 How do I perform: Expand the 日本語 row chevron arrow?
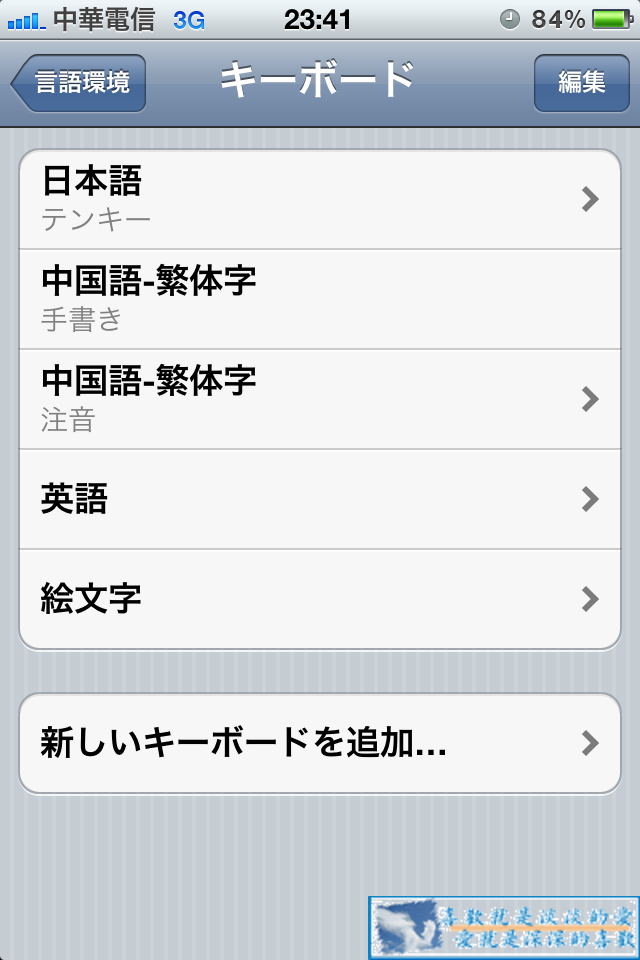(x=590, y=199)
